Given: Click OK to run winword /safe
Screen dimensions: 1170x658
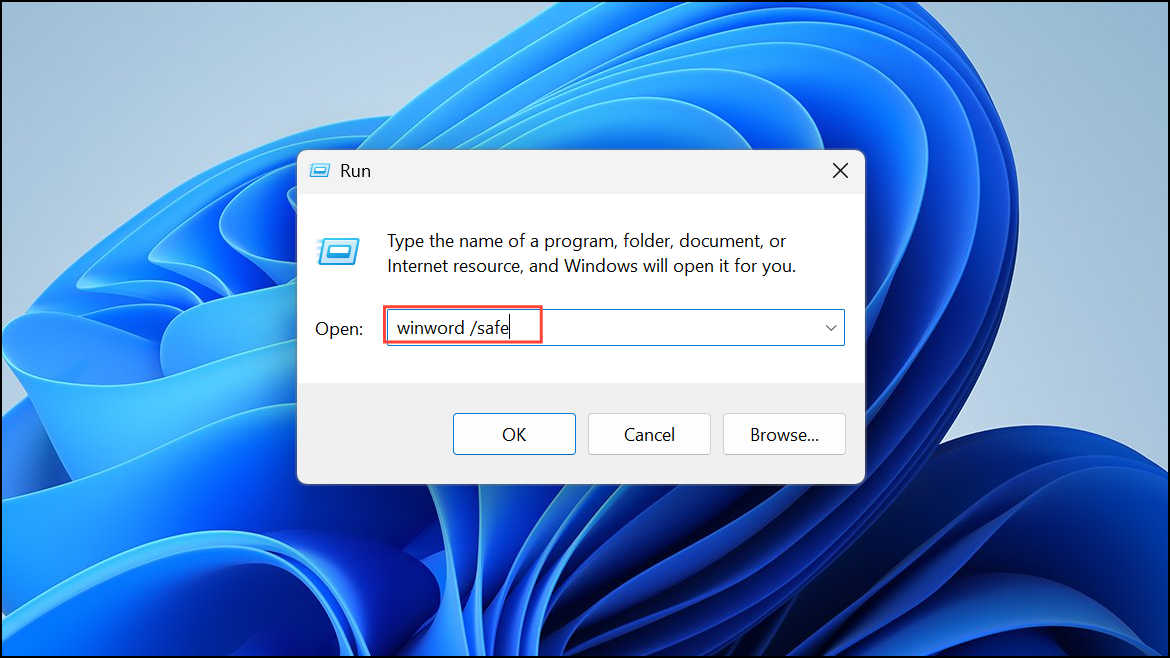Looking at the screenshot, I should pyautogui.click(x=514, y=434).
